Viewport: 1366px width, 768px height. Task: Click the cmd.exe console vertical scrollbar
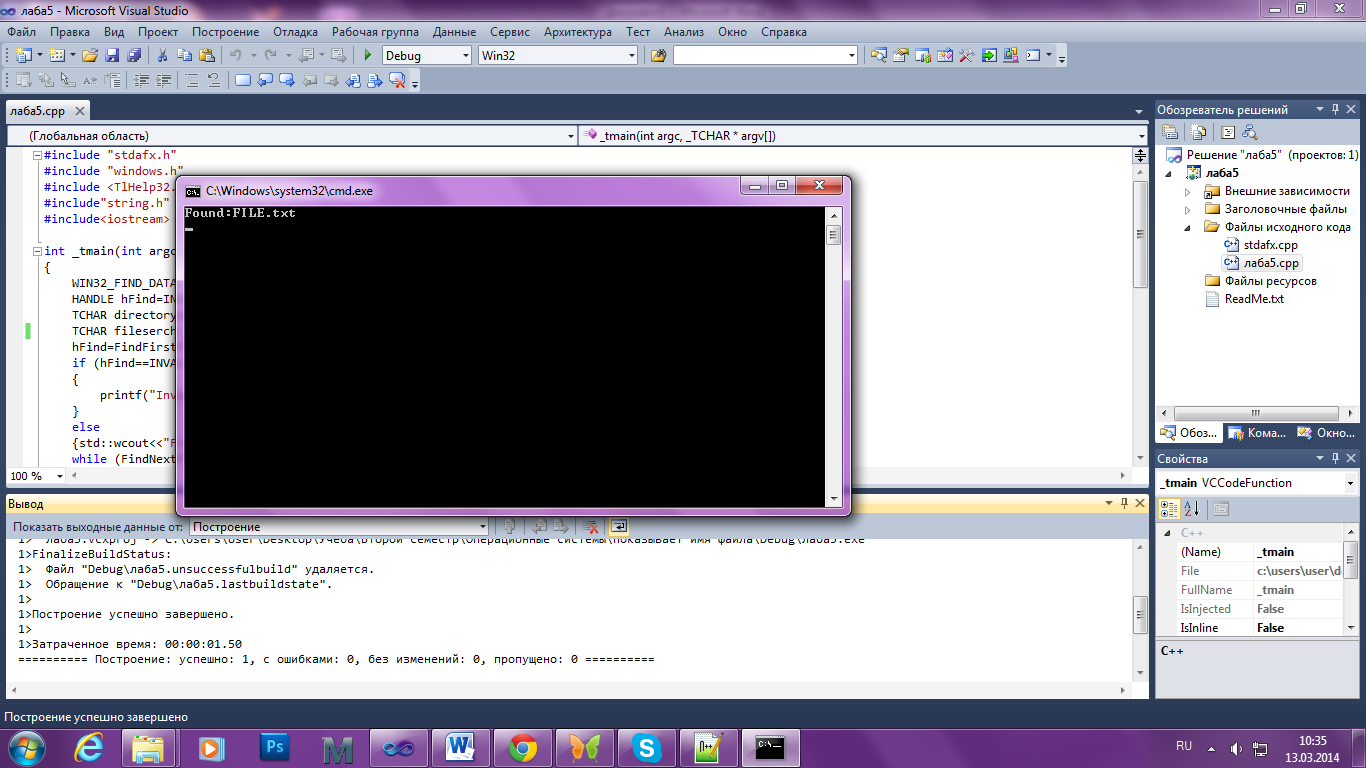833,357
